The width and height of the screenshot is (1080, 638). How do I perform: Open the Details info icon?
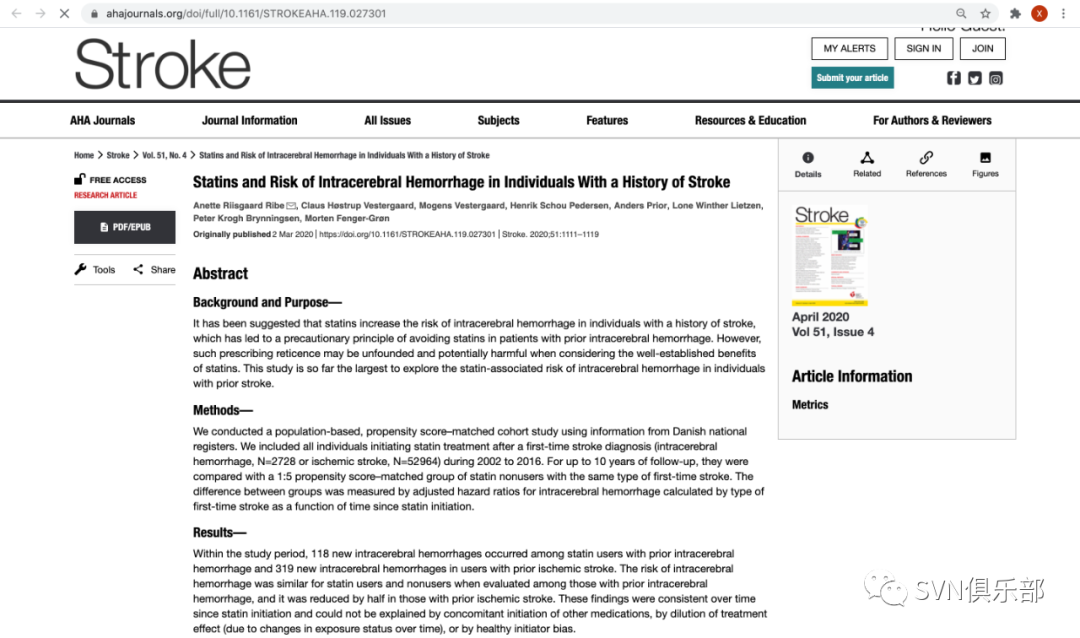tap(808, 158)
